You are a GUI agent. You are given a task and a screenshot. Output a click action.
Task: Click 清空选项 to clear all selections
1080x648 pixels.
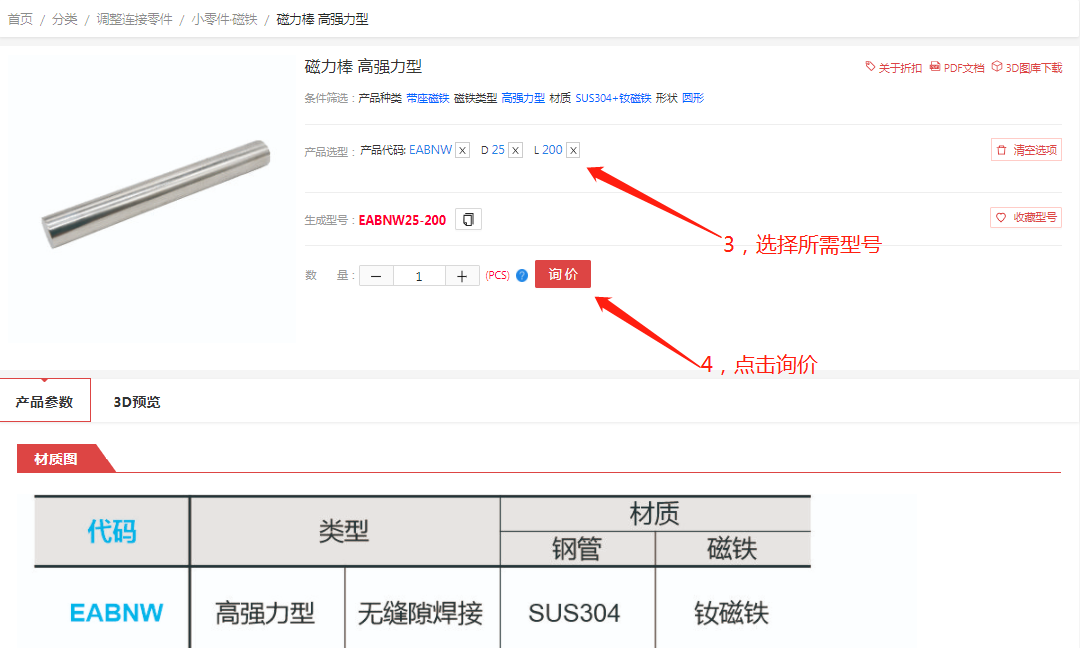[1026, 150]
